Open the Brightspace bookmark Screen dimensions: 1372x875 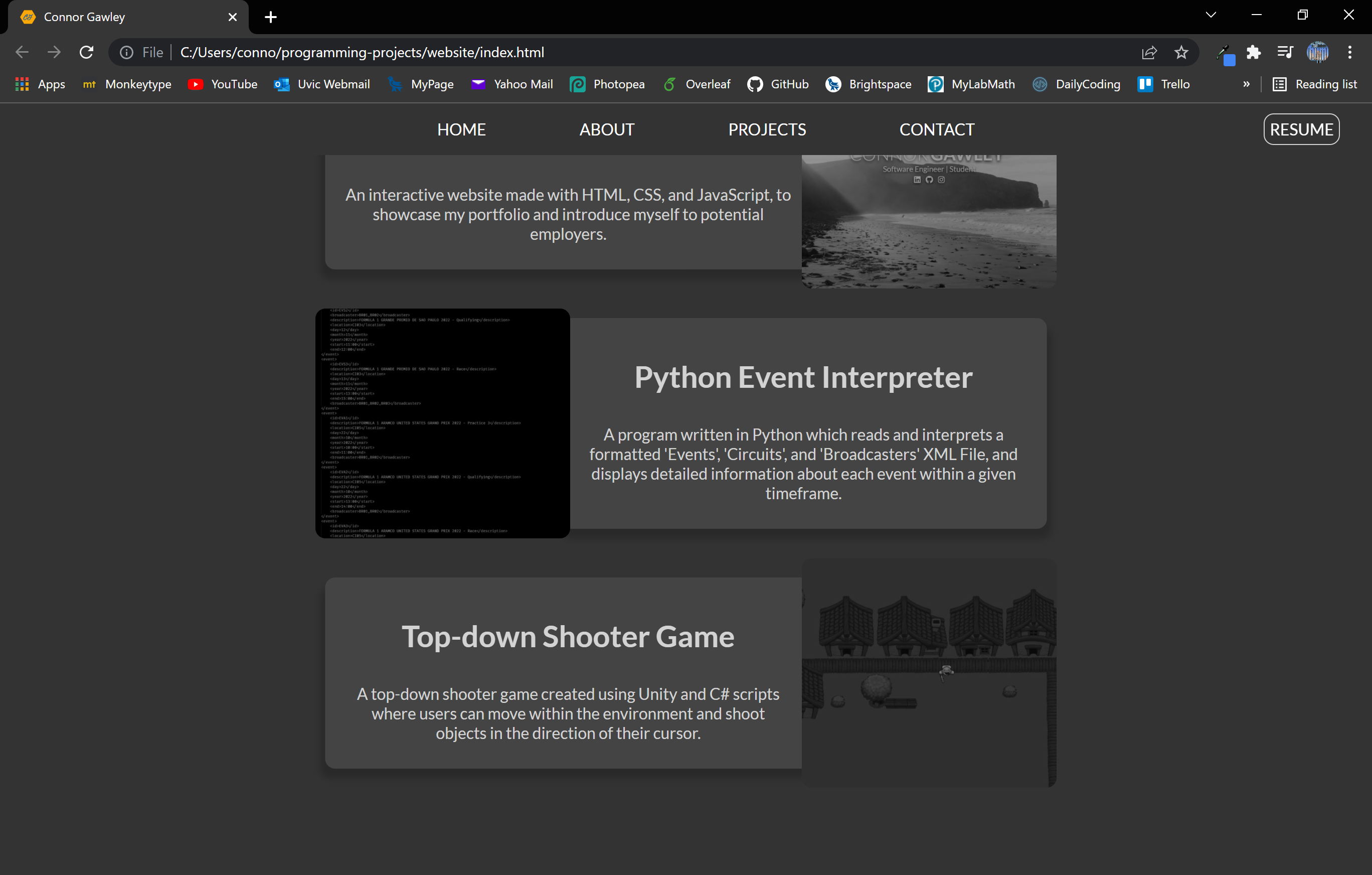869,84
